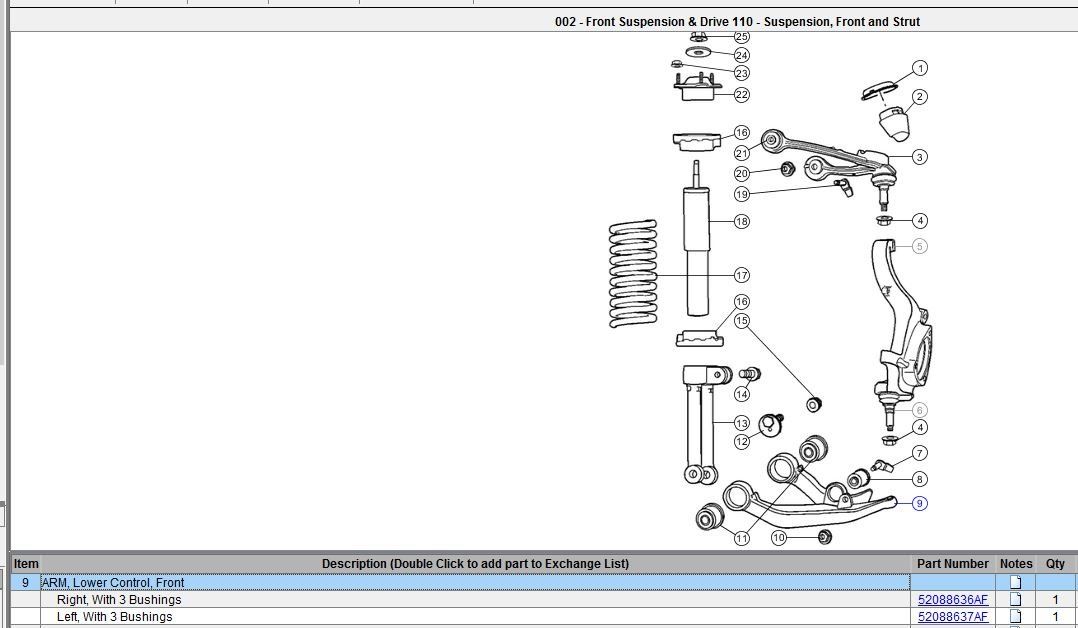
Task: Open part number 52088637AF link
Action: point(952,617)
